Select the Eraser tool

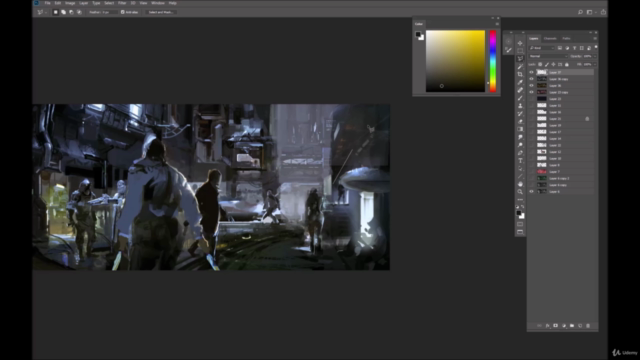pyautogui.click(x=520, y=121)
